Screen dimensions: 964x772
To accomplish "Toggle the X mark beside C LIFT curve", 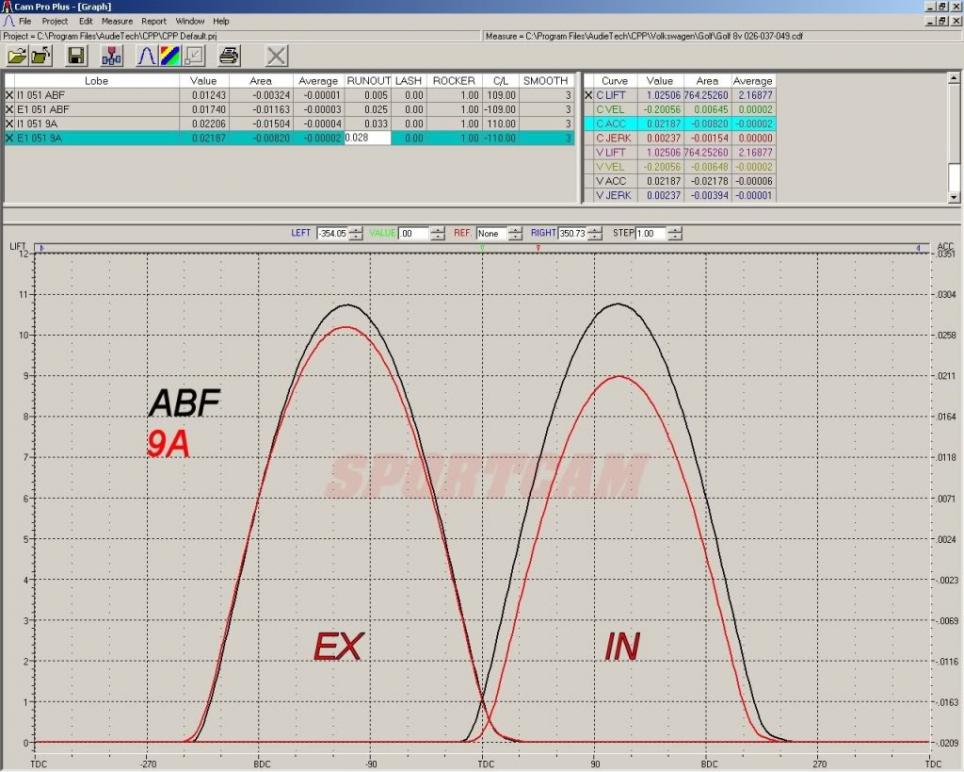I will (588, 95).
